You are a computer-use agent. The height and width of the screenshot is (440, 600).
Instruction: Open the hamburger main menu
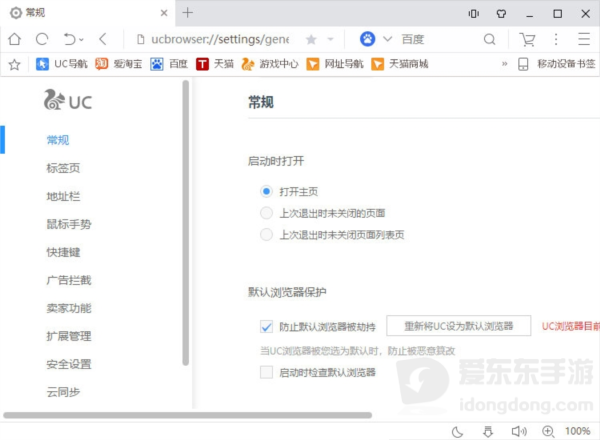click(x=584, y=39)
